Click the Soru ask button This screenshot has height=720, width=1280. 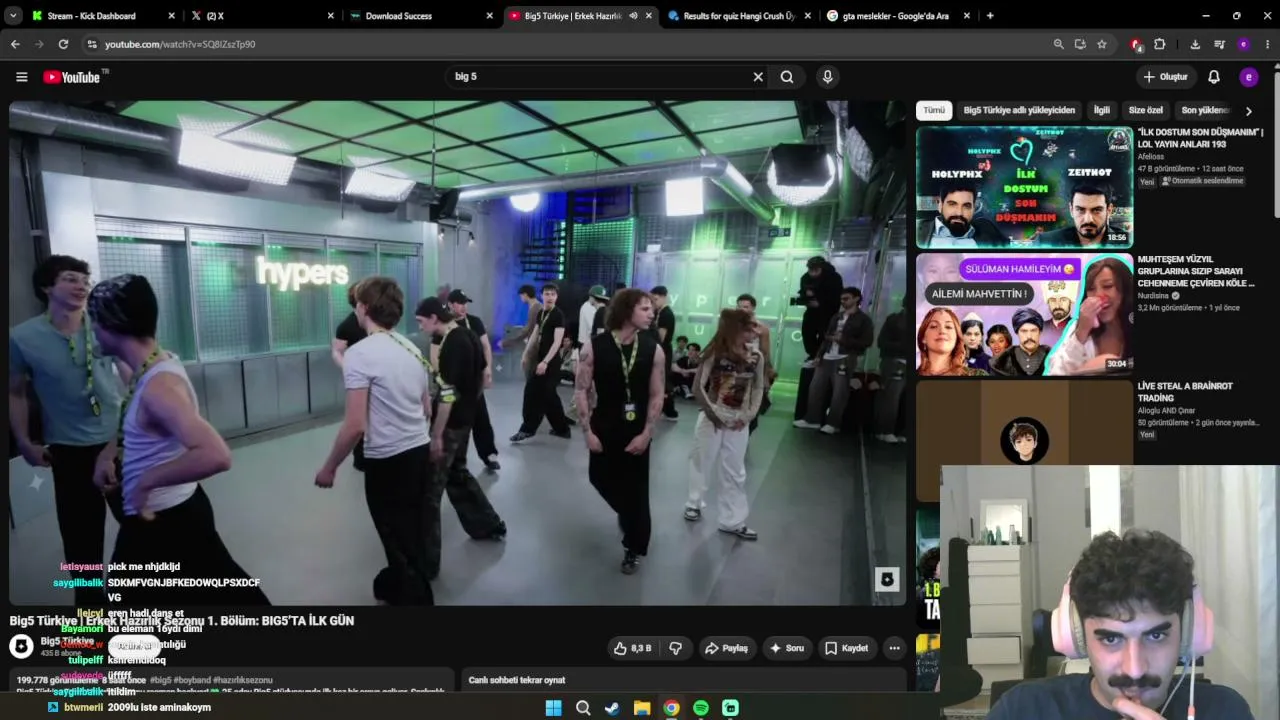pyautogui.click(x=786, y=648)
